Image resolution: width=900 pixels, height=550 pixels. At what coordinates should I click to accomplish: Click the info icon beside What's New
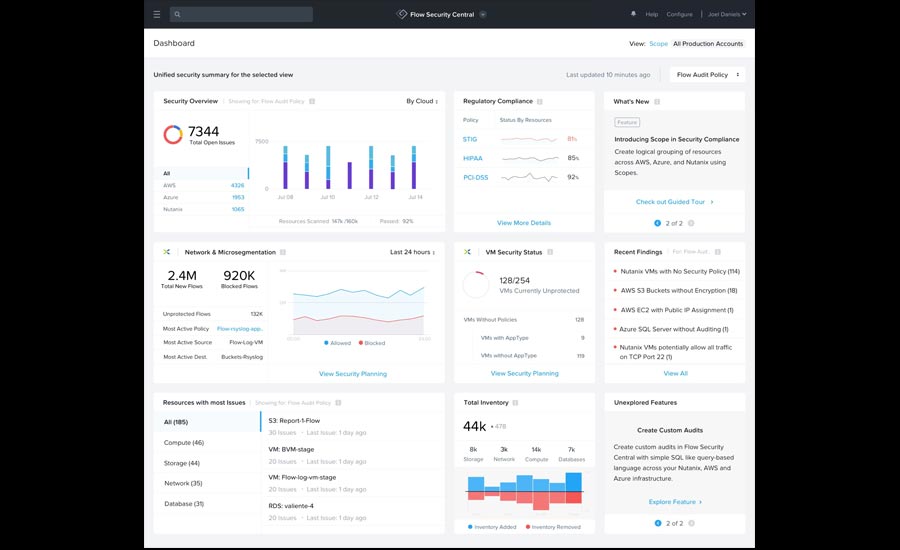click(x=657, y=101)
